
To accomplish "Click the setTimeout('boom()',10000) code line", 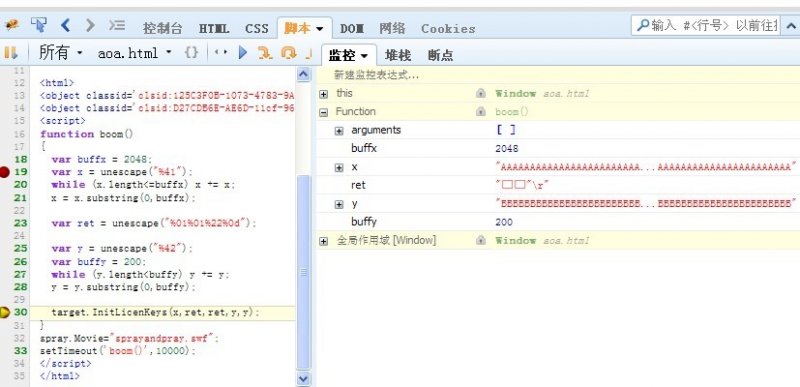I will (x=118, y=351).
